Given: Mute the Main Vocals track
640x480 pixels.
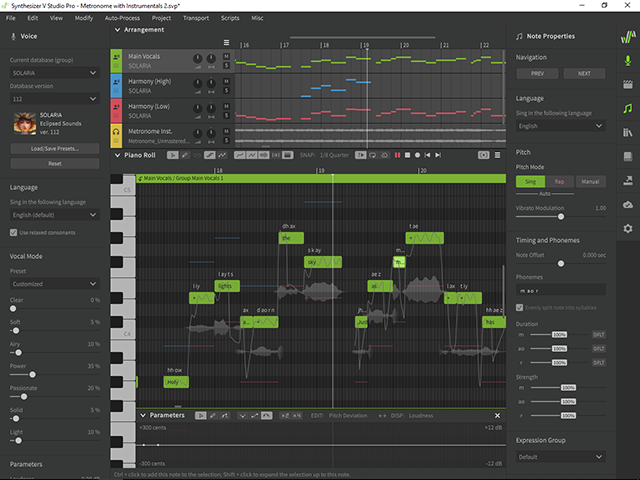Looking at the screenshot, I should (x=226, y=56).
